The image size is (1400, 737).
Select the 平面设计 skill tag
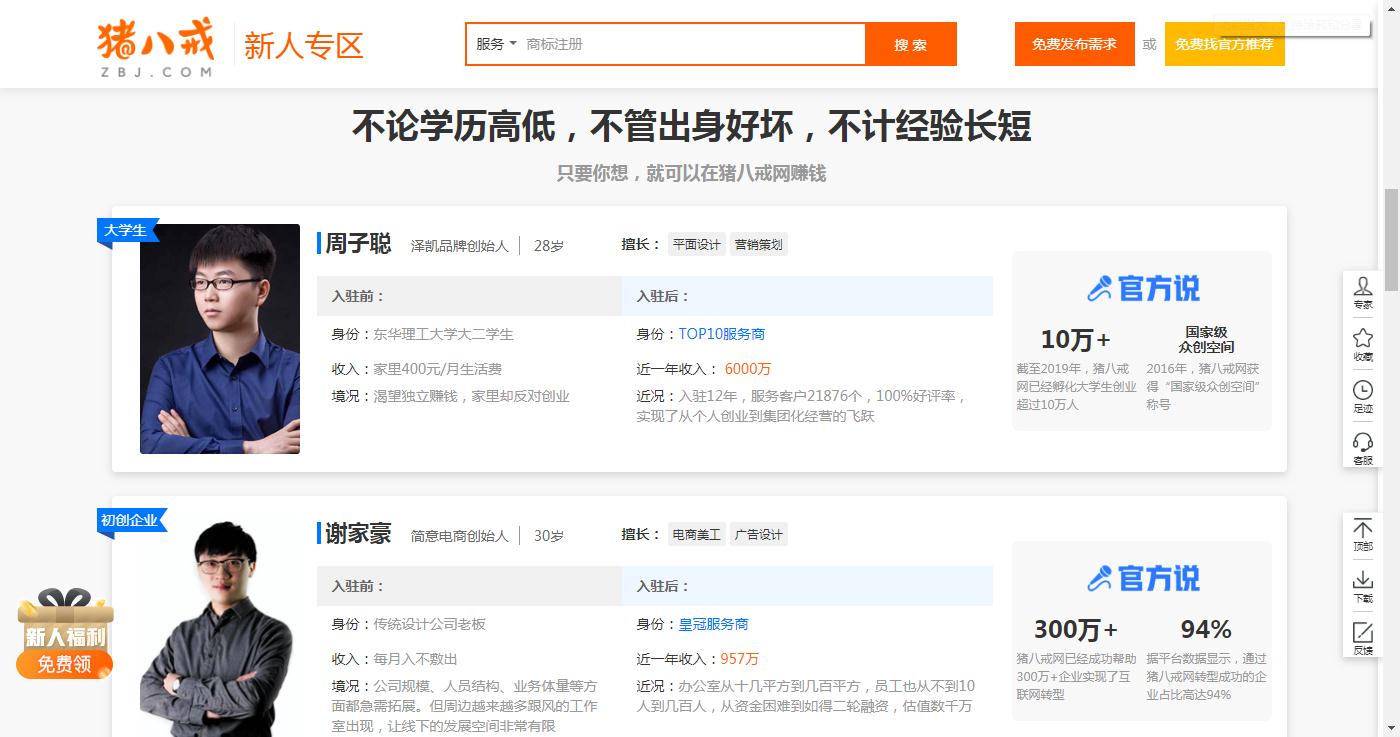pyautogui.click(x=696, y=245)
